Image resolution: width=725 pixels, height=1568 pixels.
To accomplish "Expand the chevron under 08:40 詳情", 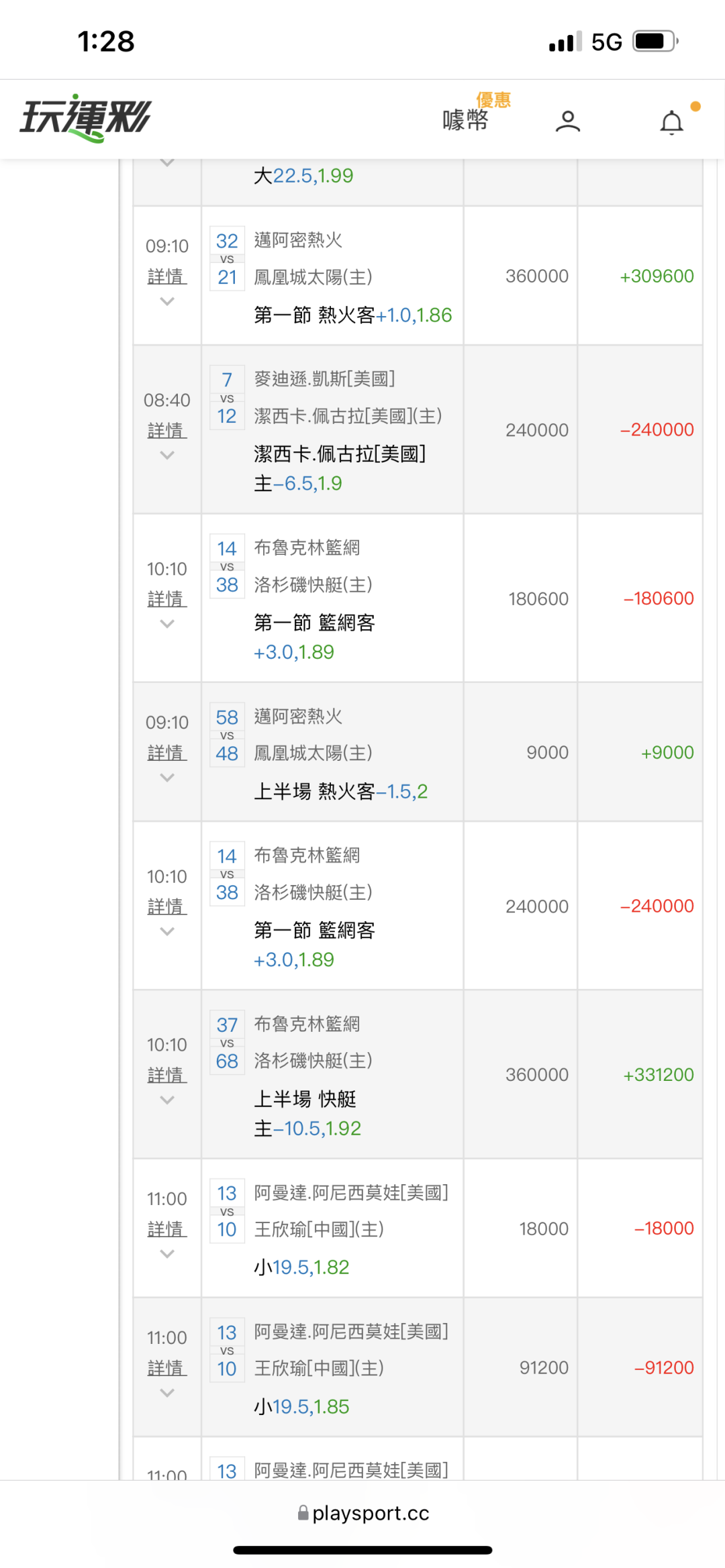I will (167, 456).
